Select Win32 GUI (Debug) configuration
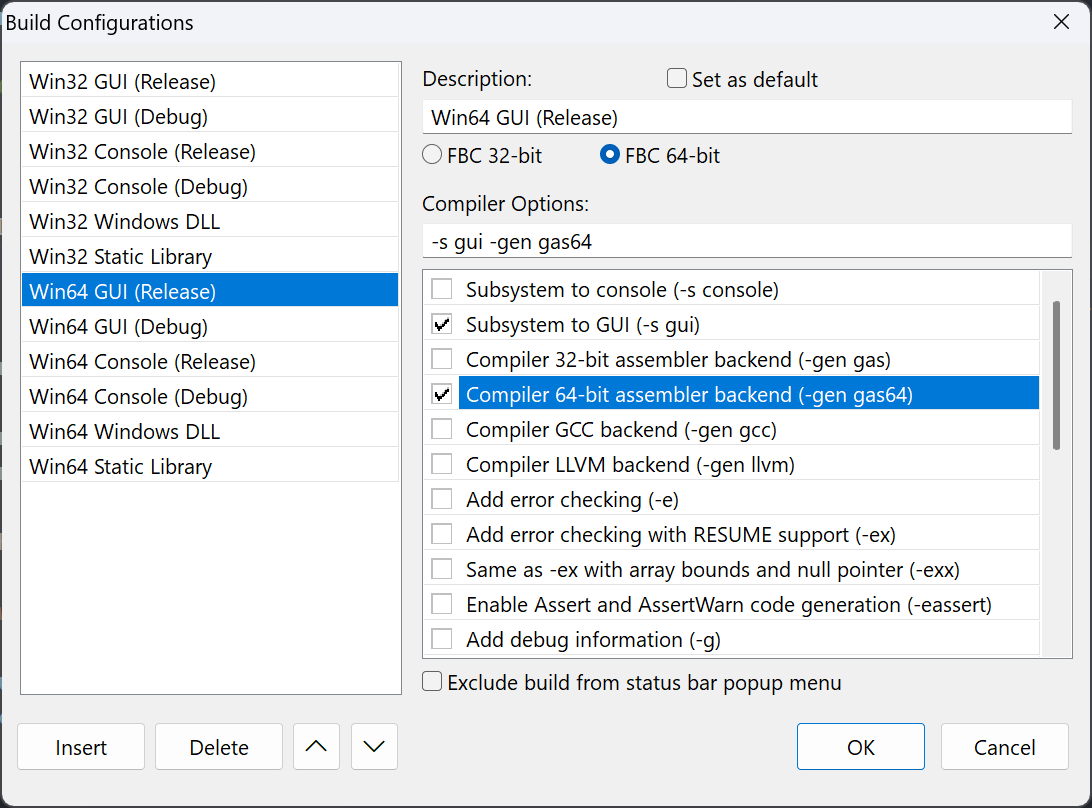Viewport: 1092px width, 808px height. point(210,116)
